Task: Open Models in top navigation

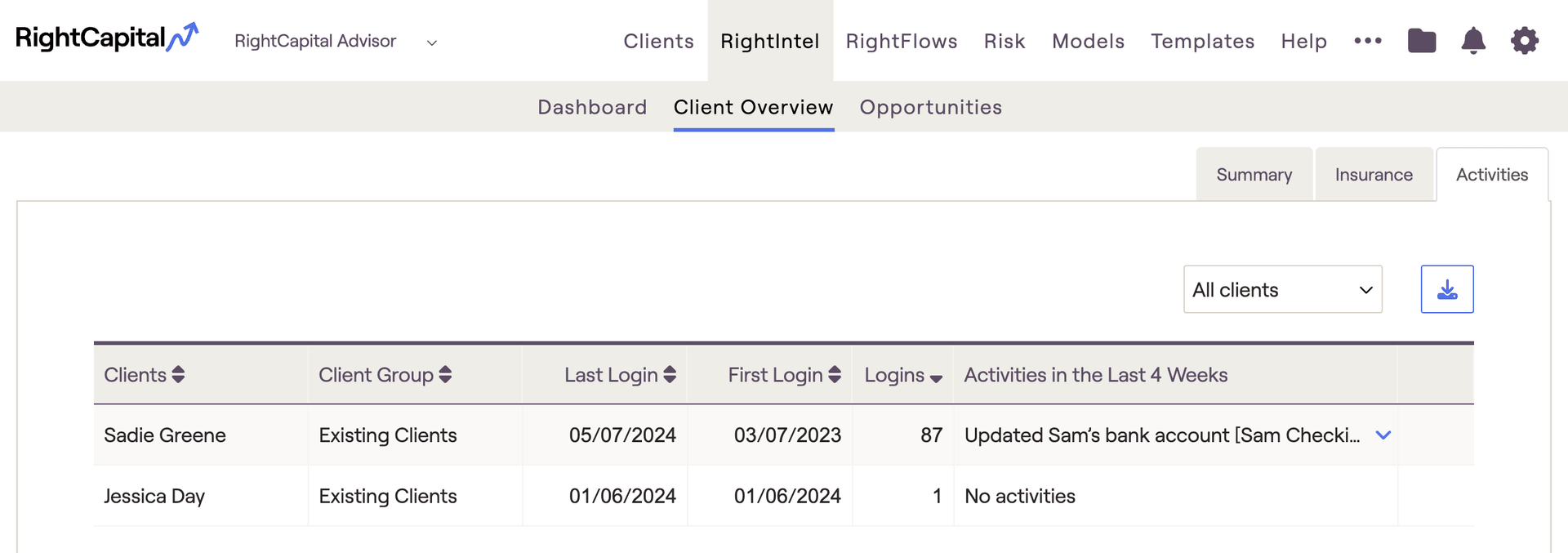Action: pyautogui.click(x=1089, y=41)
